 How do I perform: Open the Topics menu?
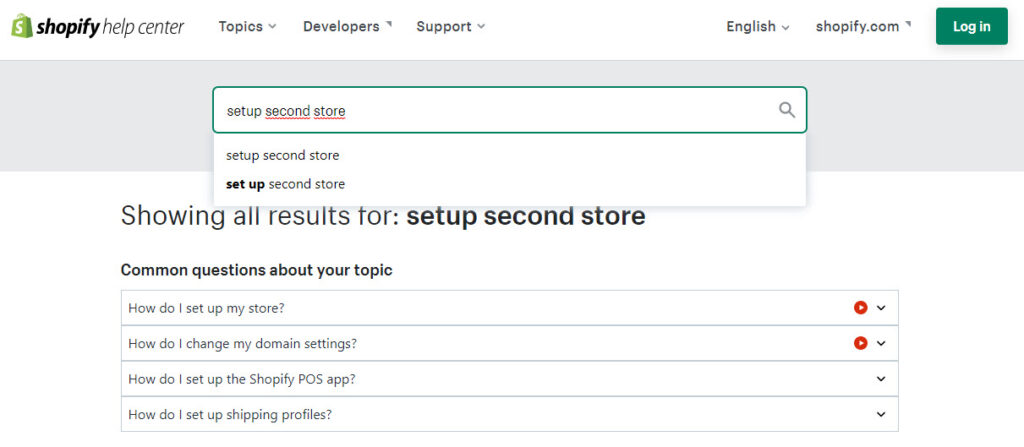247,27
